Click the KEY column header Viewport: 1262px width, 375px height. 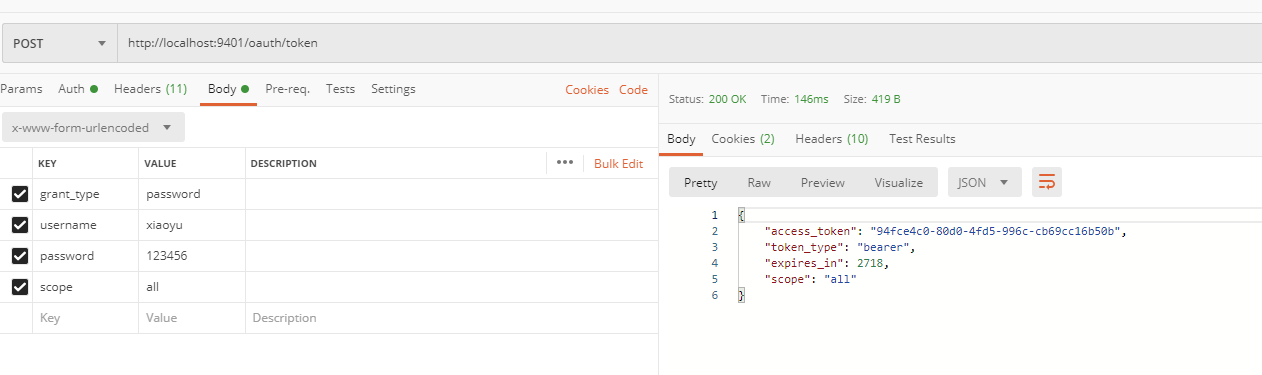click(47, 164)
